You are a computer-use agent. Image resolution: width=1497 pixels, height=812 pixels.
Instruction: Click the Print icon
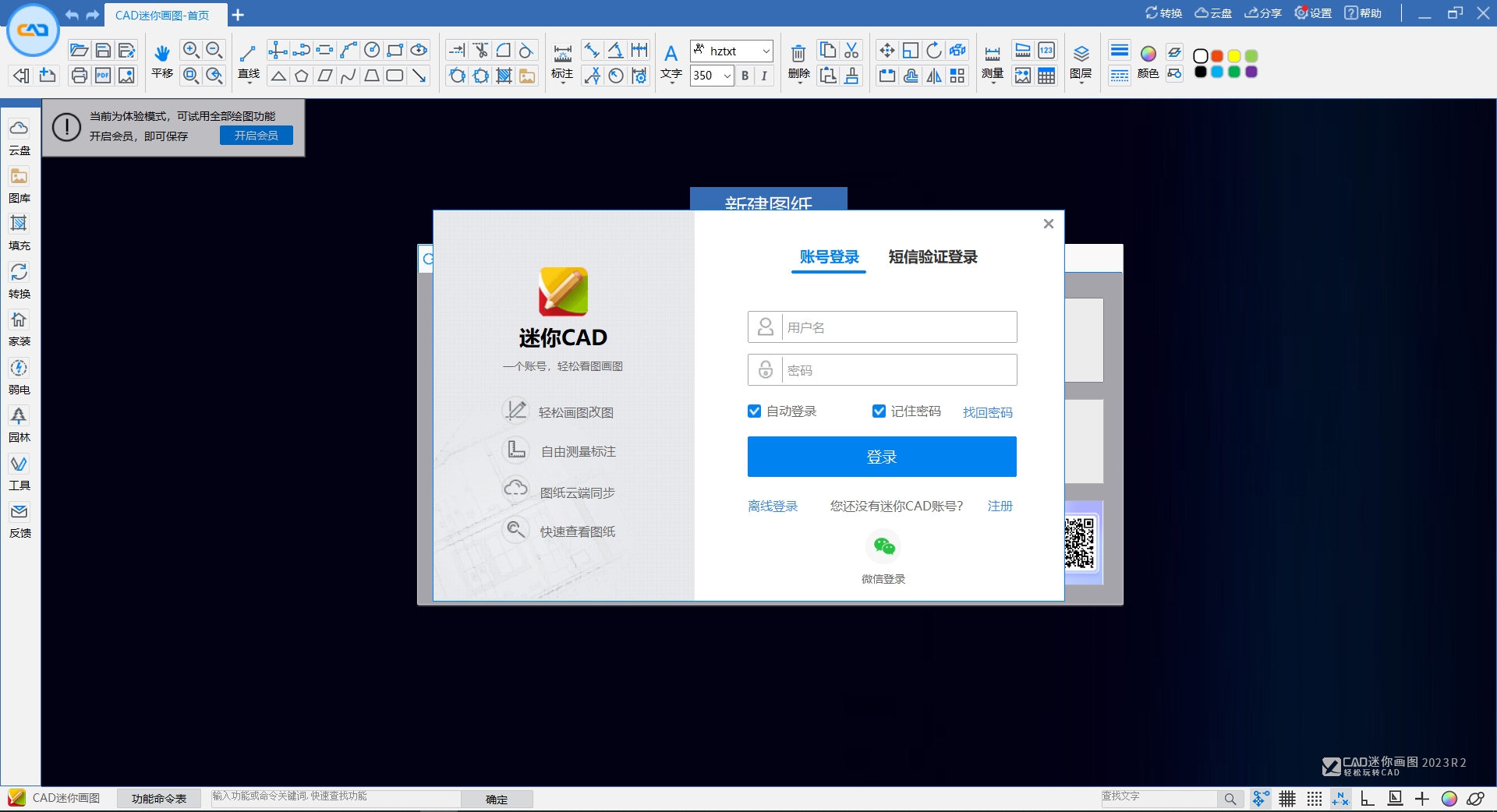pyautogui.click(x=79, y=76)
